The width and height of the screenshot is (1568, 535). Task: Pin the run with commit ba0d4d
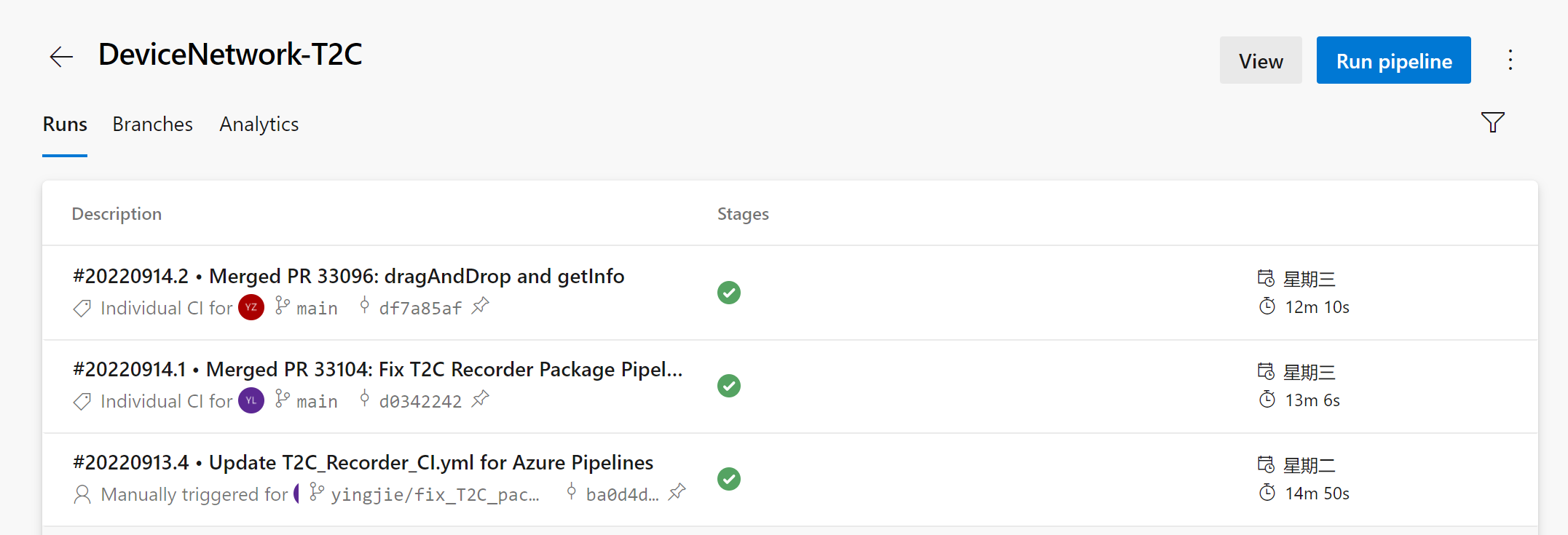677,493
